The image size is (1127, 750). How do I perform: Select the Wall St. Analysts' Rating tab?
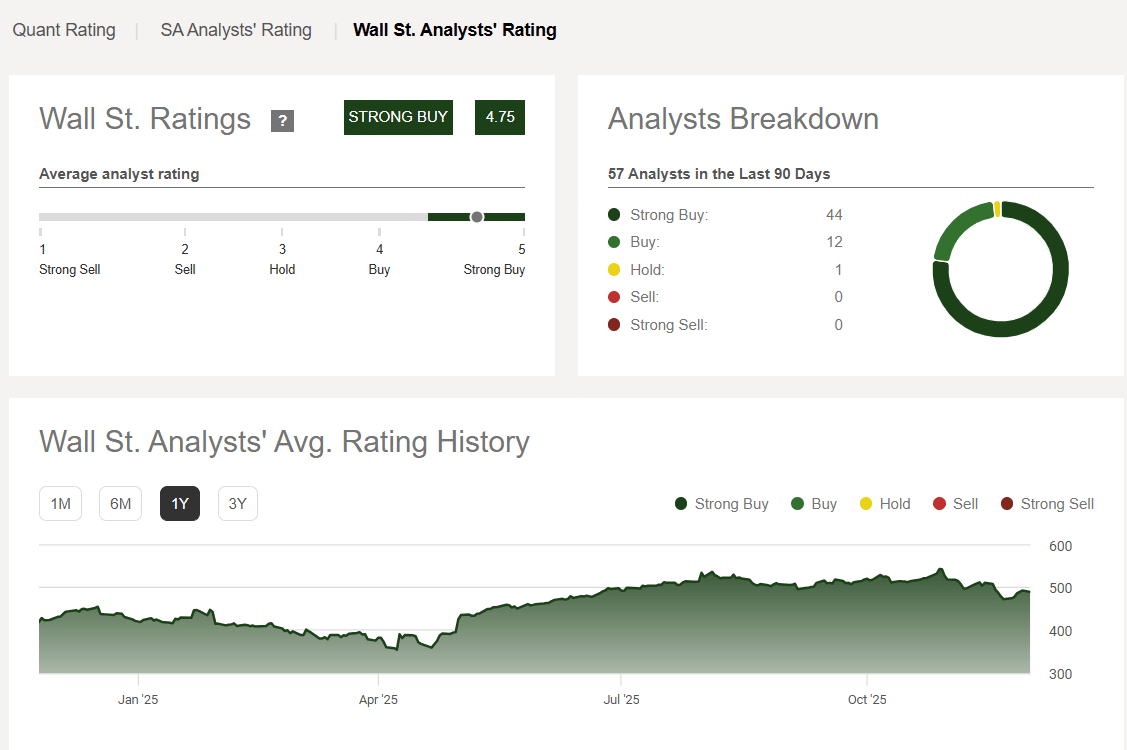click(x=454, y=30)
